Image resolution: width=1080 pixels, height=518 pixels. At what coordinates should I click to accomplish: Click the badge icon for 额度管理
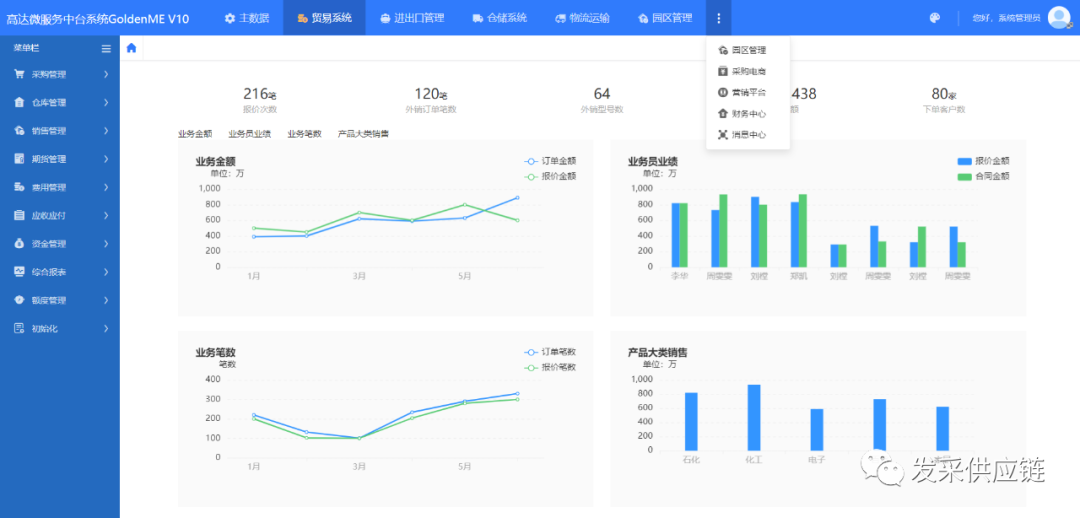[19, 300]
